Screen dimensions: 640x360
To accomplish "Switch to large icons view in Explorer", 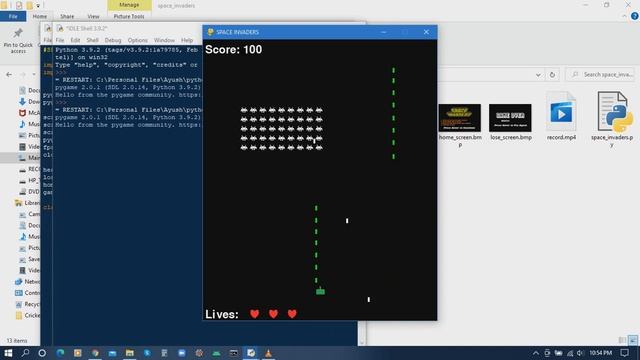I will click(x=633, y=340).
